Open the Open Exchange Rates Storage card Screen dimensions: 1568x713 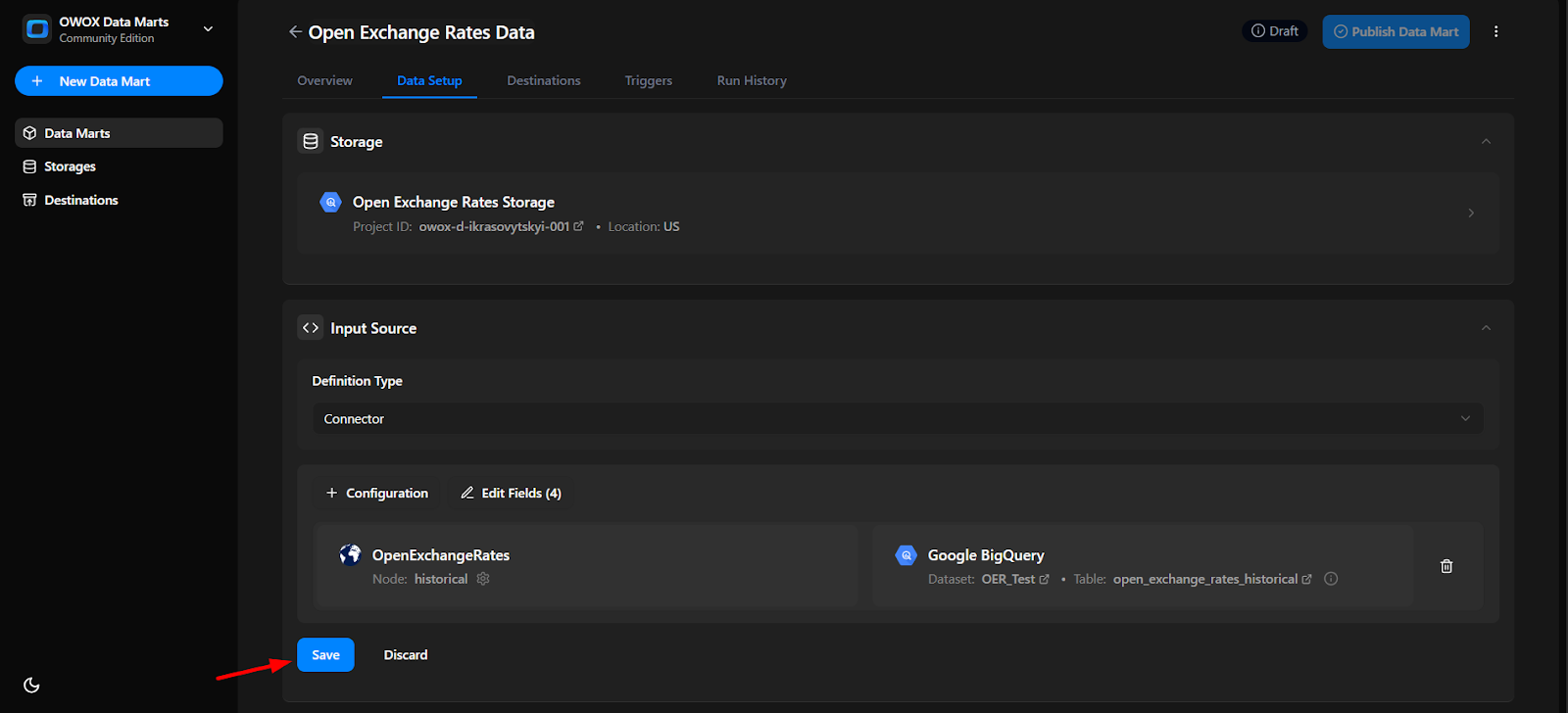coord(898,214)
